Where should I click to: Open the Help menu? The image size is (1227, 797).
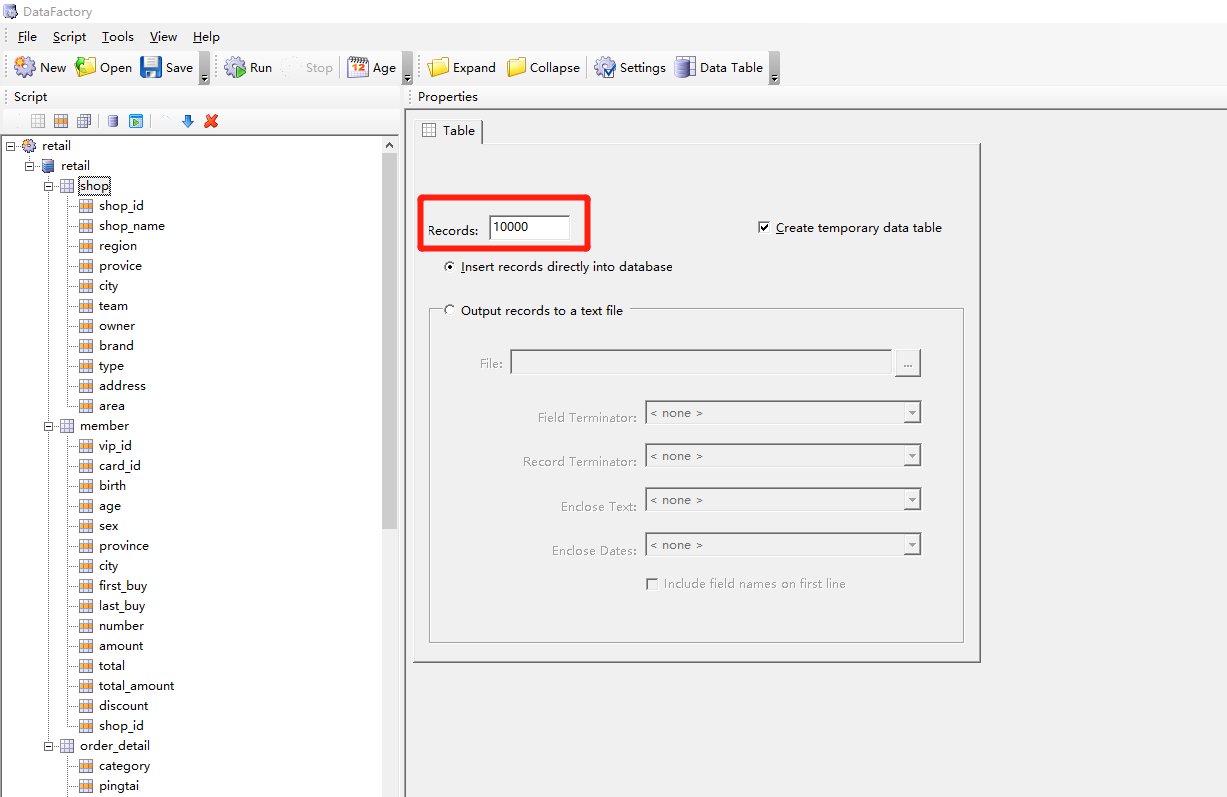point(207,37)
